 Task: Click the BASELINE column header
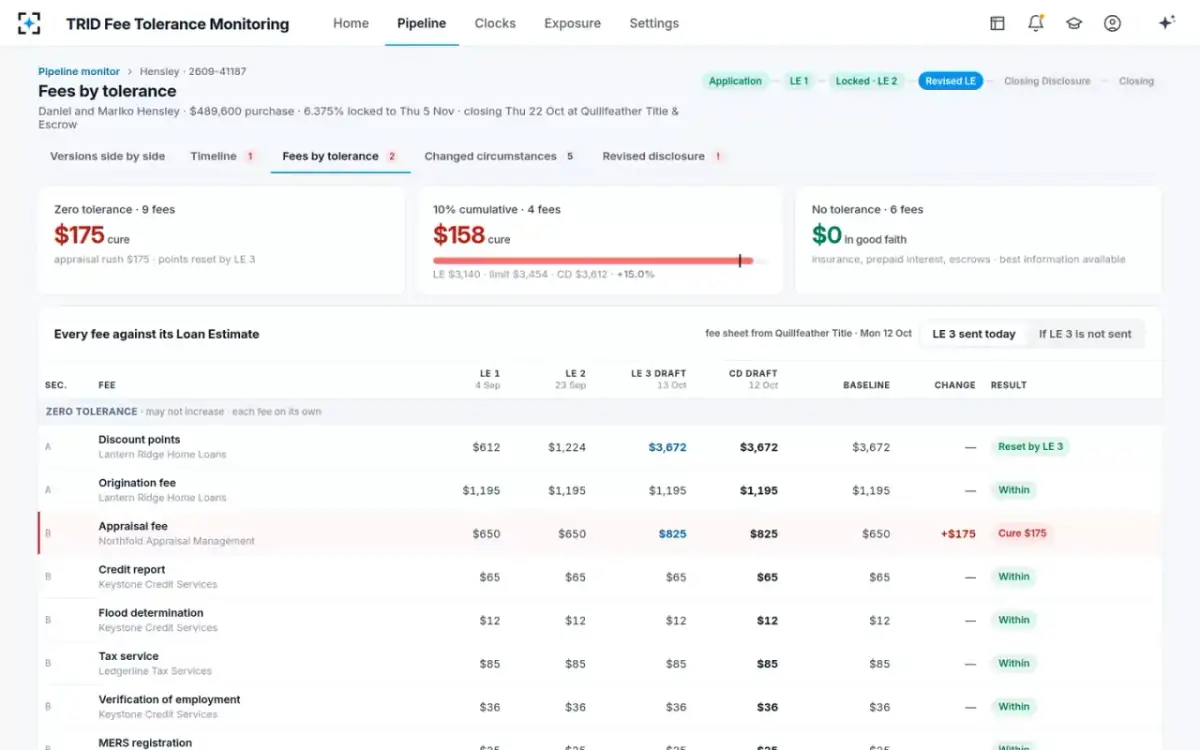click(866, 385)
